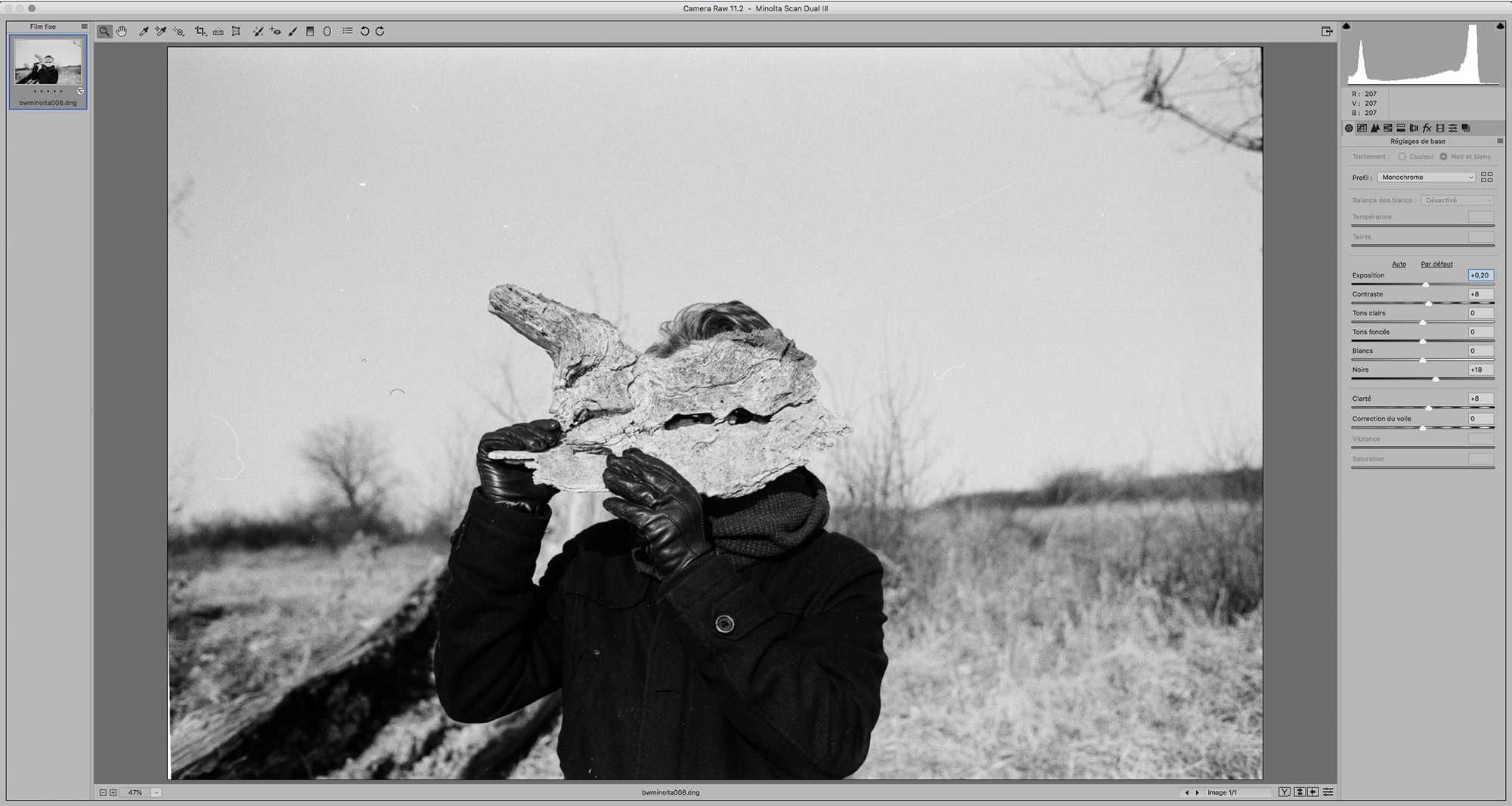Cycle before/after view with Y icon

[1284, 792]
